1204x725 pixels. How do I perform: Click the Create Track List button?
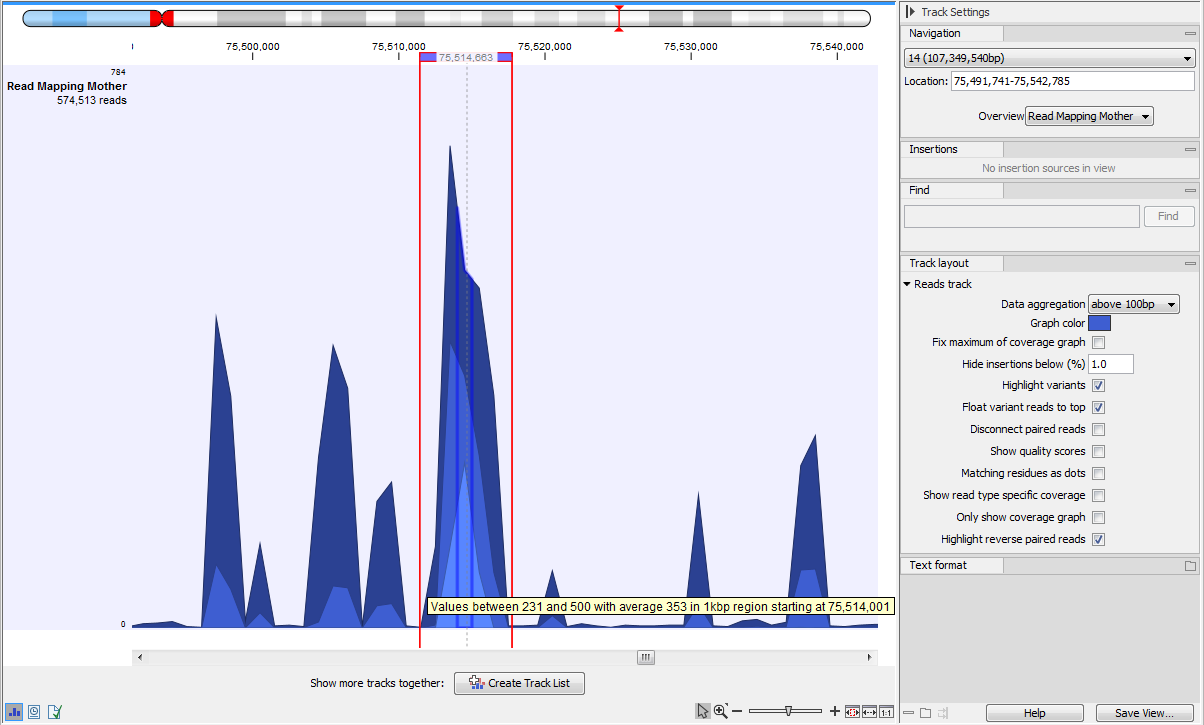pyautogui.click(x=519, y=683)
